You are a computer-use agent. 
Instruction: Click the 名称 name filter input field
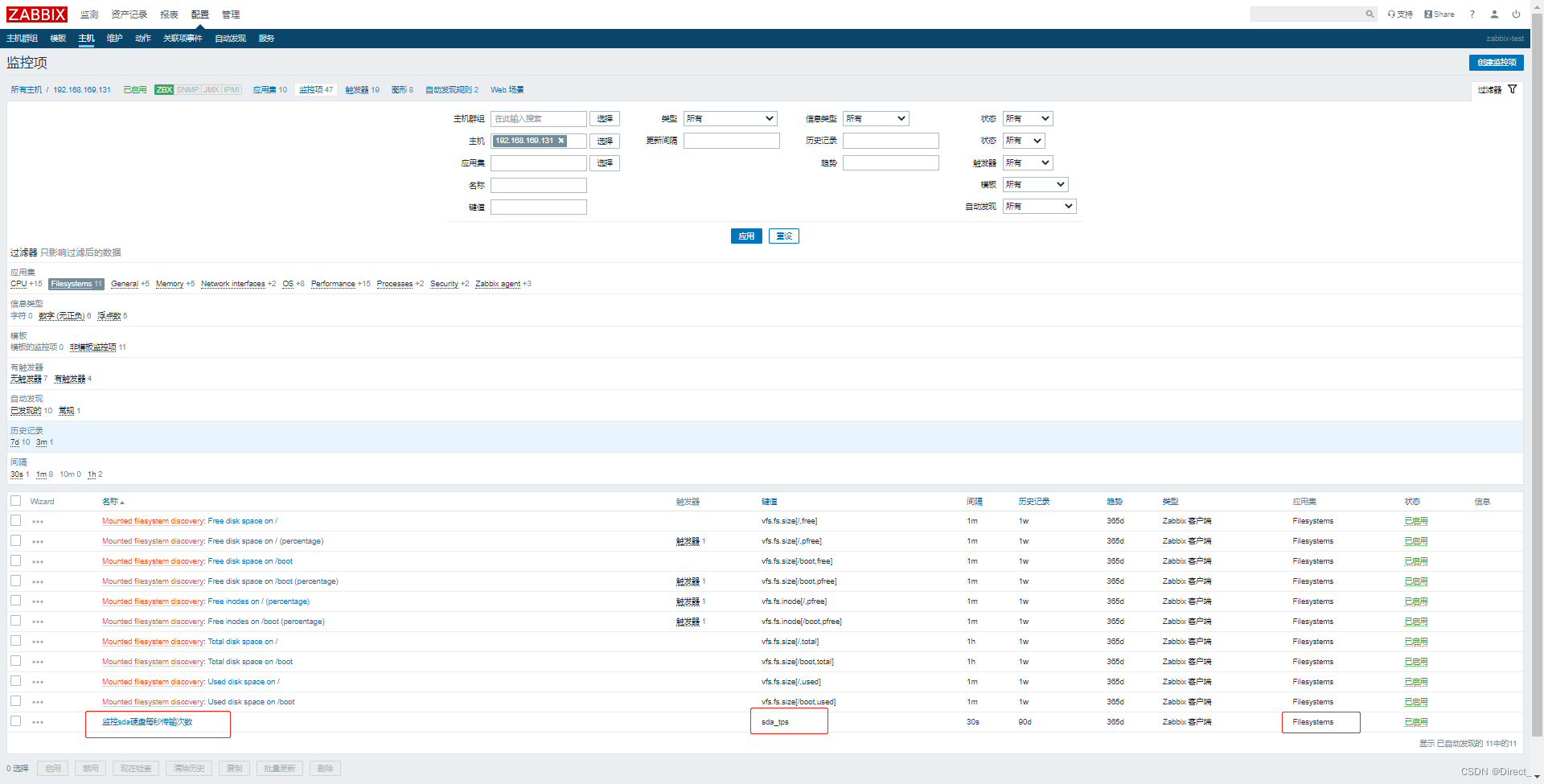539,185
